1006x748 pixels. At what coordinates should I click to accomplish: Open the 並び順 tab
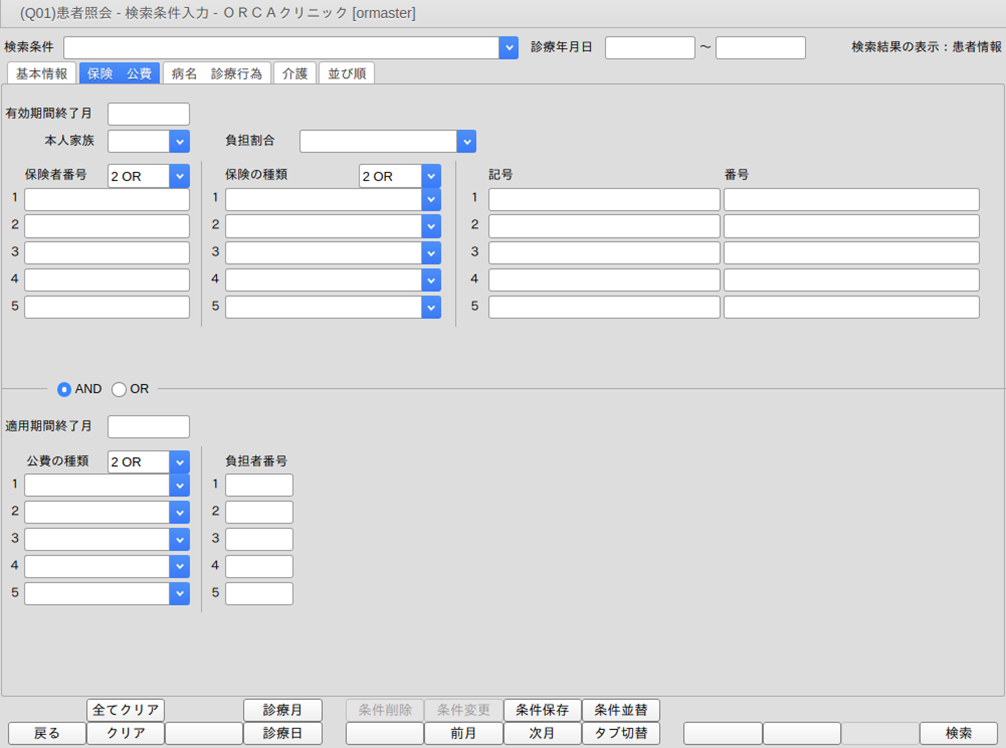(x=346, y=73)
